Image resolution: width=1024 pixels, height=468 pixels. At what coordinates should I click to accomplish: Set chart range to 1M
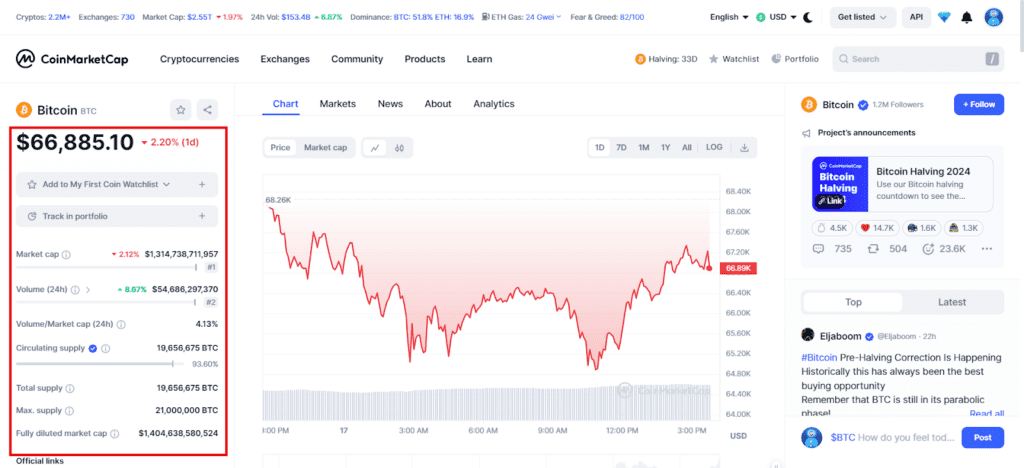pos(644,148)
